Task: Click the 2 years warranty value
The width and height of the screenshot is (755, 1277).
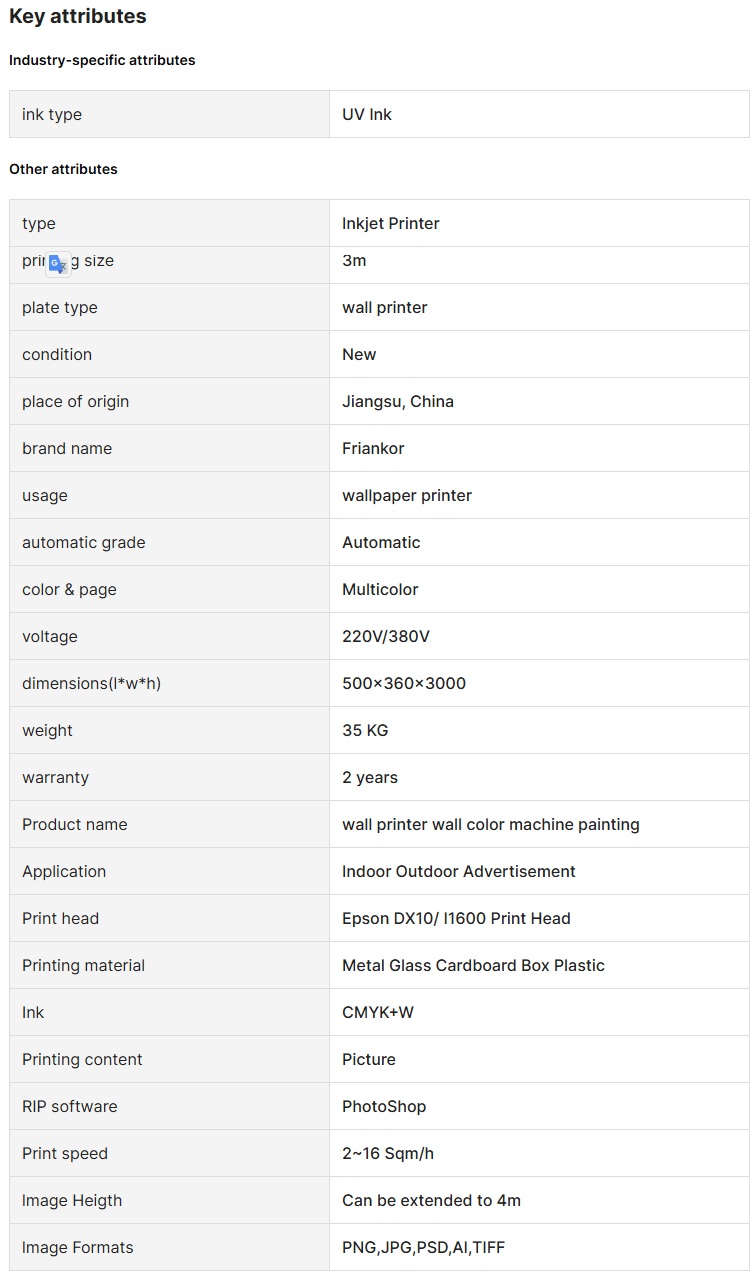Action: [370, 777]
